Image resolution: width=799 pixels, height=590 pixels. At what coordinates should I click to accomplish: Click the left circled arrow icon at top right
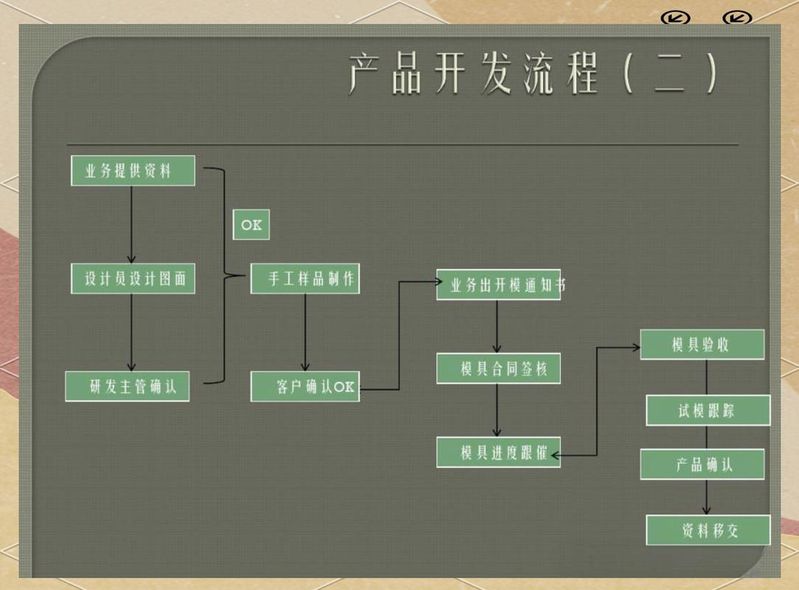675,18
